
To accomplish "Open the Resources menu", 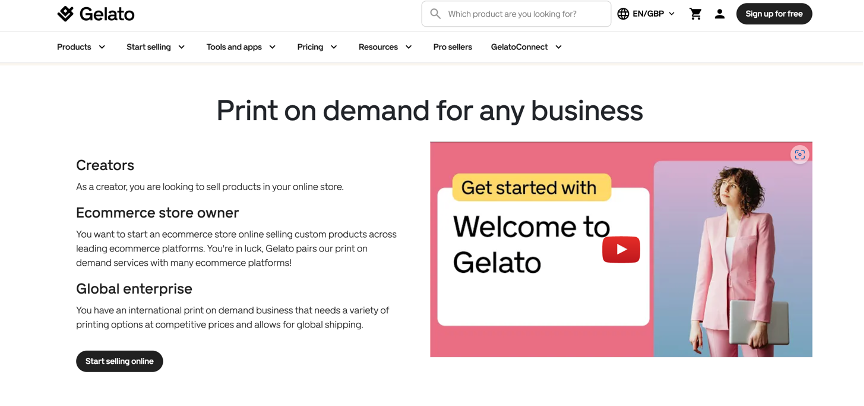I will 385,47.
